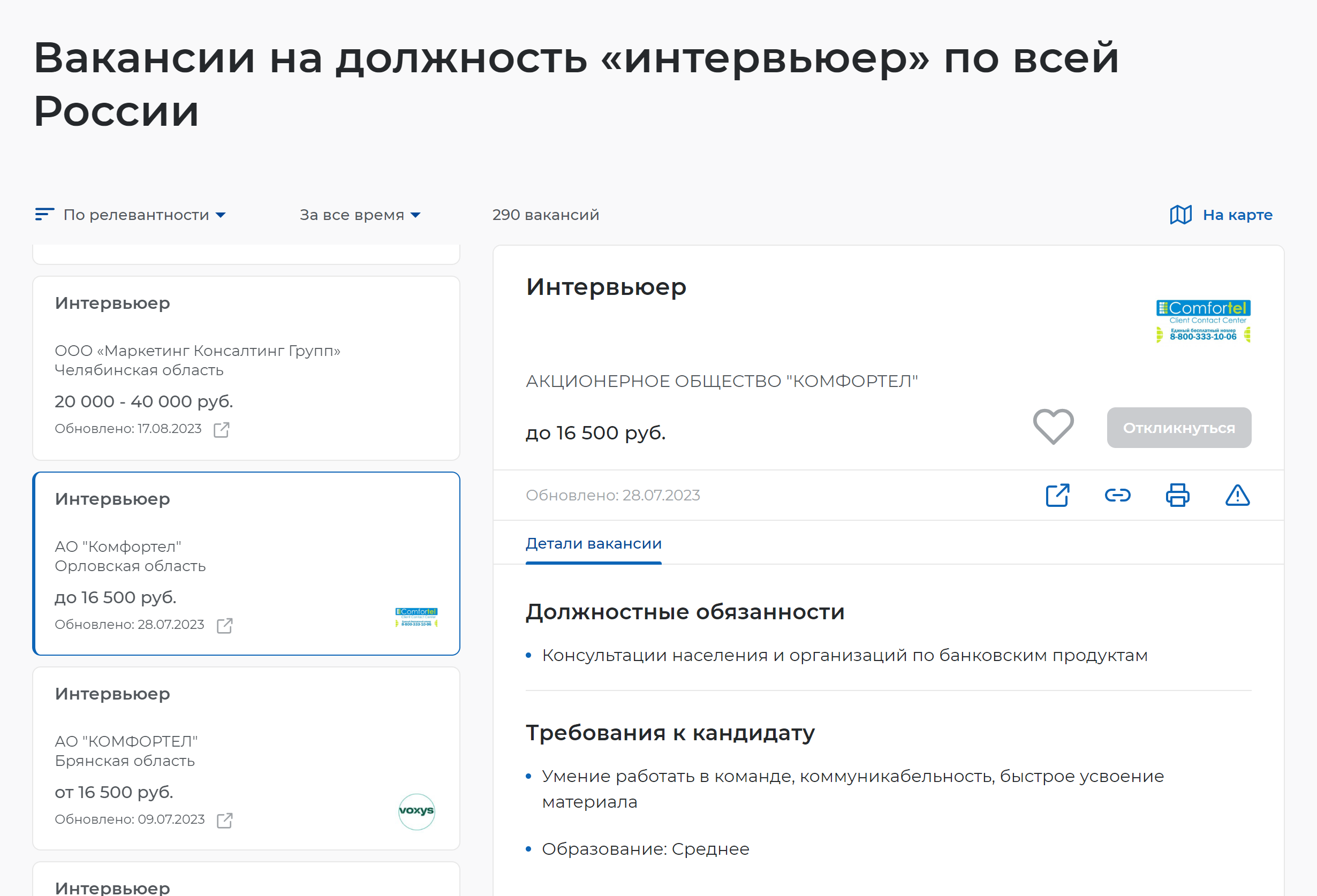Image resolution: width=1317 pixels, height=896 pixels.
Task: Add vacancy to favorites with heart icon
Action: point(1054,427)
